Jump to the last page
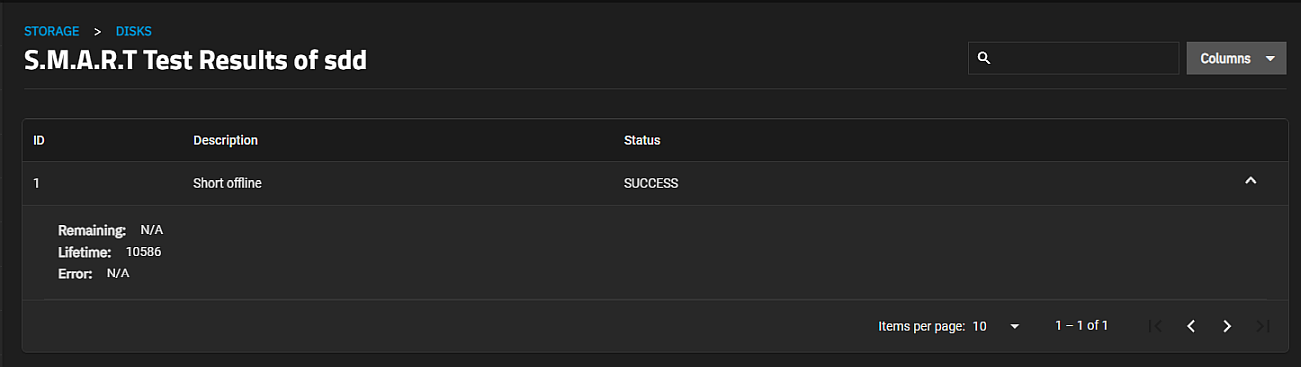The height and width of the screenshot is (367, 1301). tap(1263, 326)
